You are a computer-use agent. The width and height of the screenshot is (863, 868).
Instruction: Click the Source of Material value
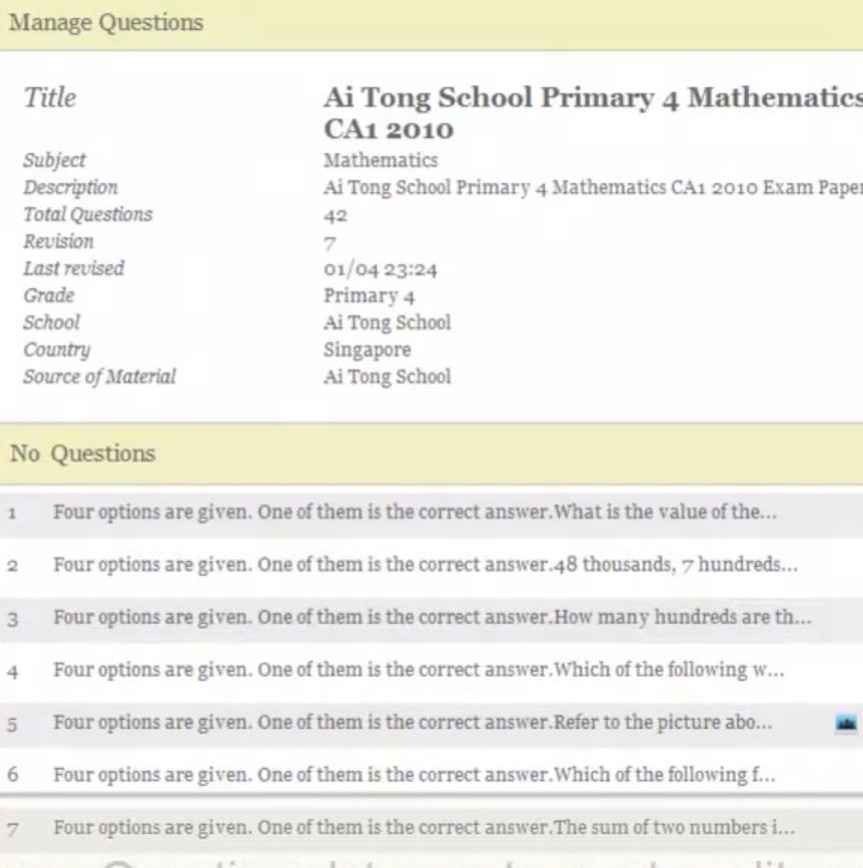click(387, 377)
